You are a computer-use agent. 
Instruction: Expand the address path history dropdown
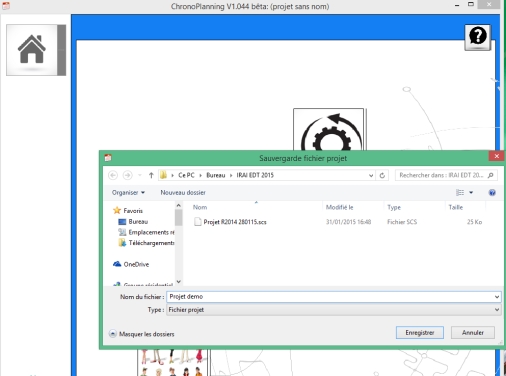click(x=371, y=175)
